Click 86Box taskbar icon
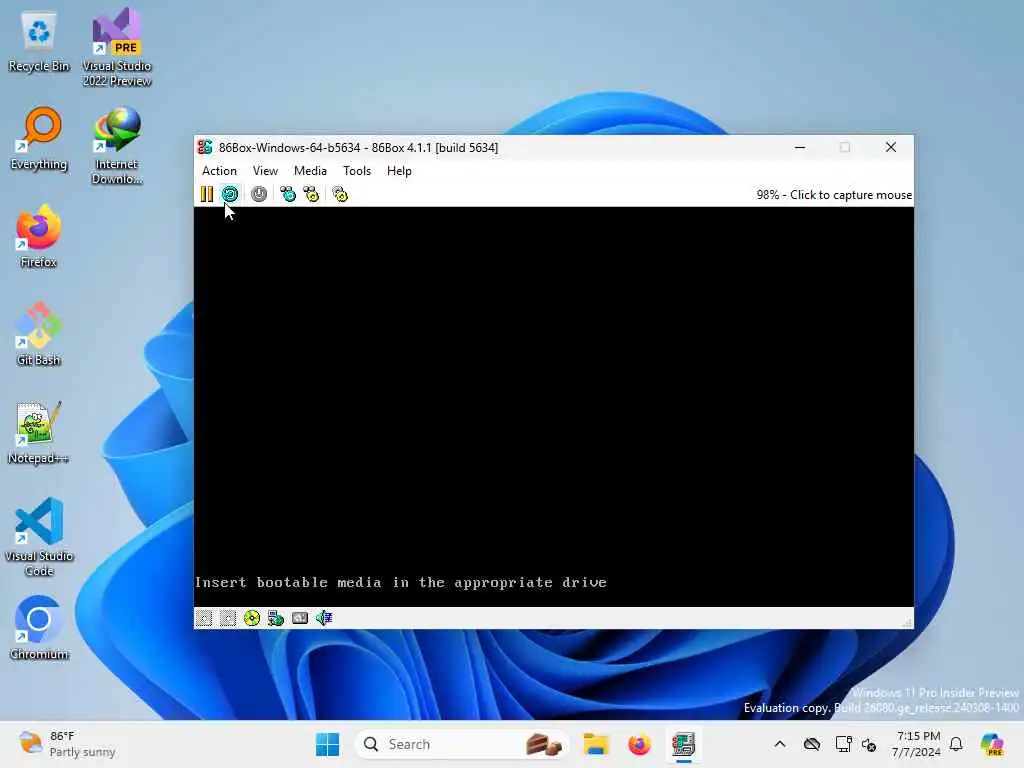The width and height of the screenshot is (1024, 768). [x=683, y=744]
